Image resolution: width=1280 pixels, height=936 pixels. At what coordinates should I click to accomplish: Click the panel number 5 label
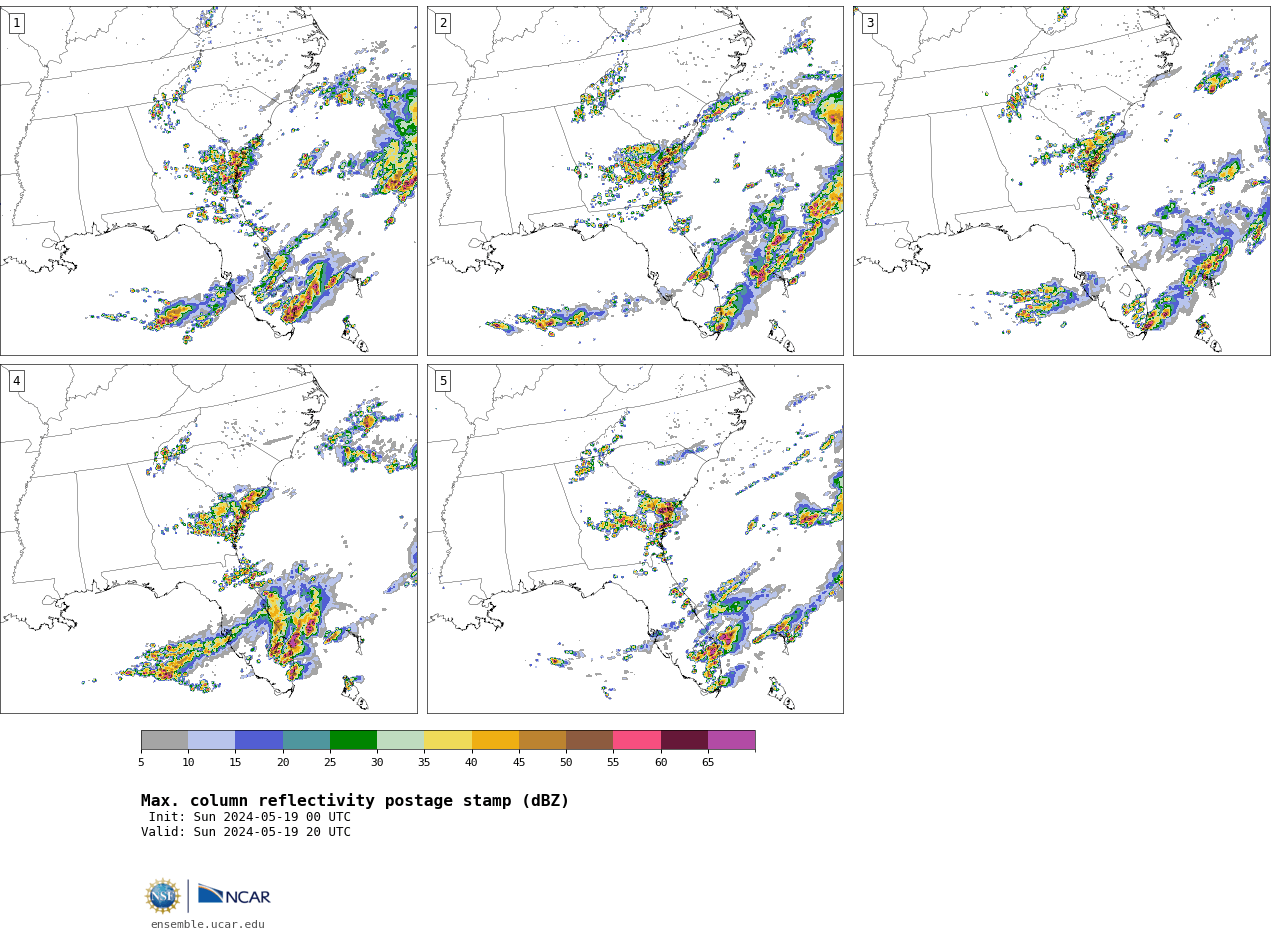(x=443, y=381)
